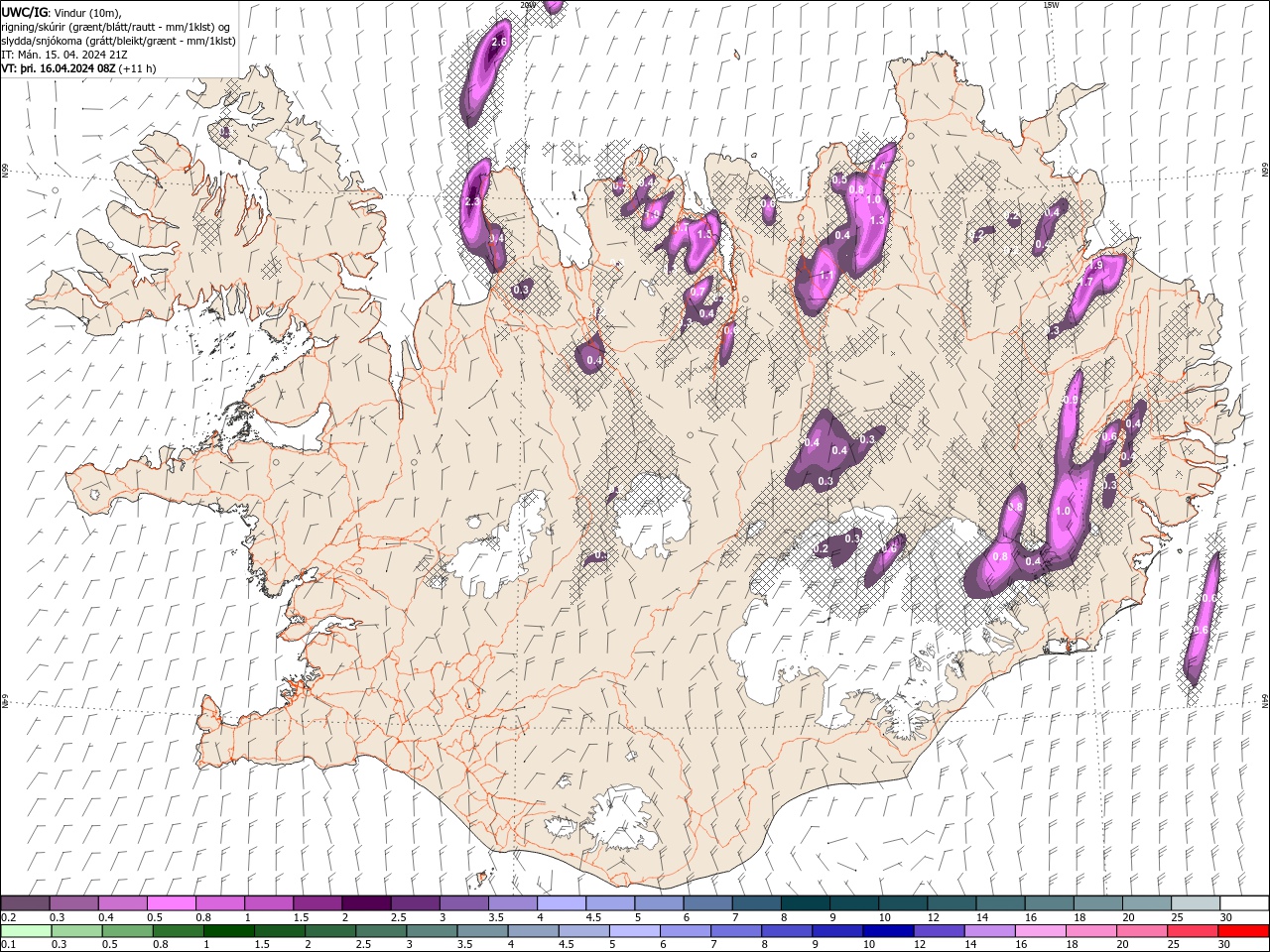Click the '0.2' label on the snow legend
This screenshot has height=952, width=1270.
coord(8,917)
